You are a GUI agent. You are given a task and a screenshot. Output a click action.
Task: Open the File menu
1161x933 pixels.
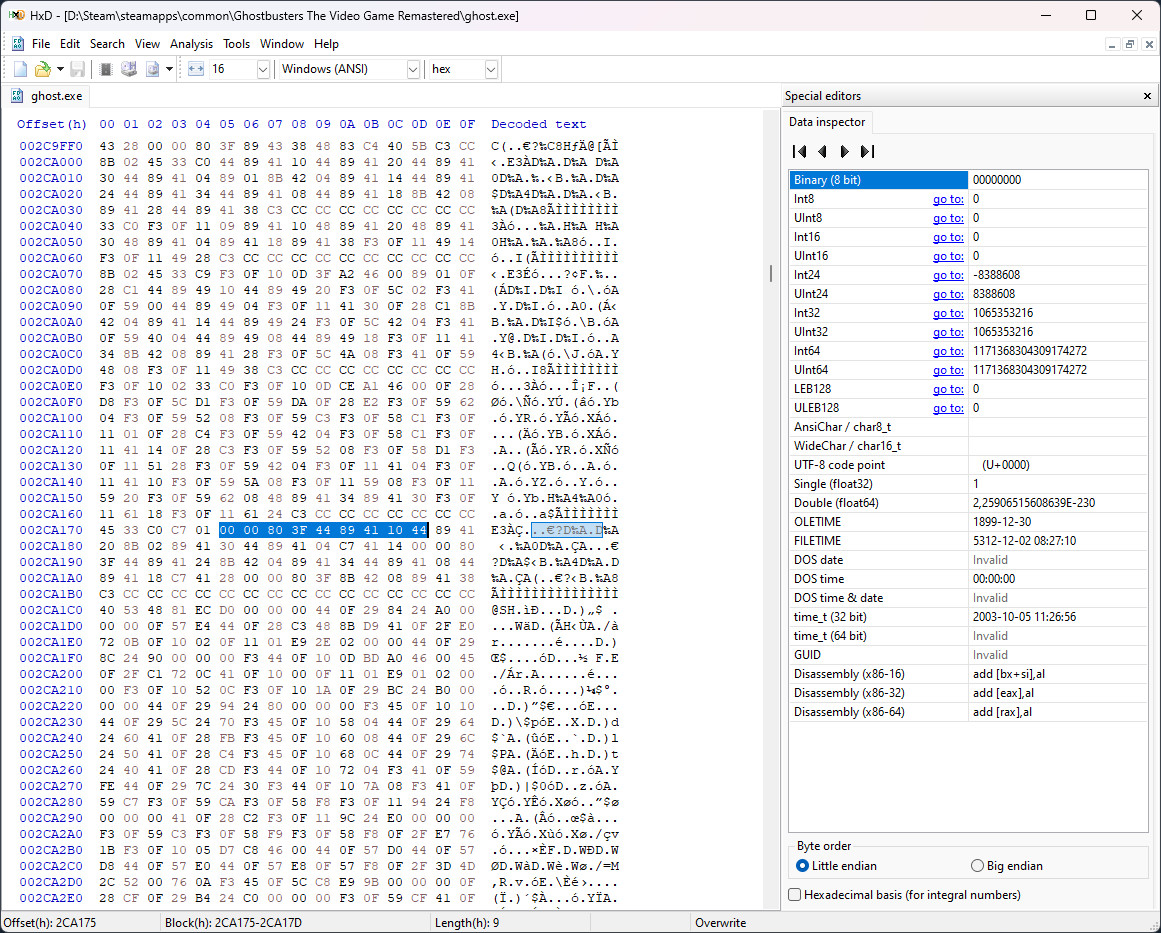point(41,44)
